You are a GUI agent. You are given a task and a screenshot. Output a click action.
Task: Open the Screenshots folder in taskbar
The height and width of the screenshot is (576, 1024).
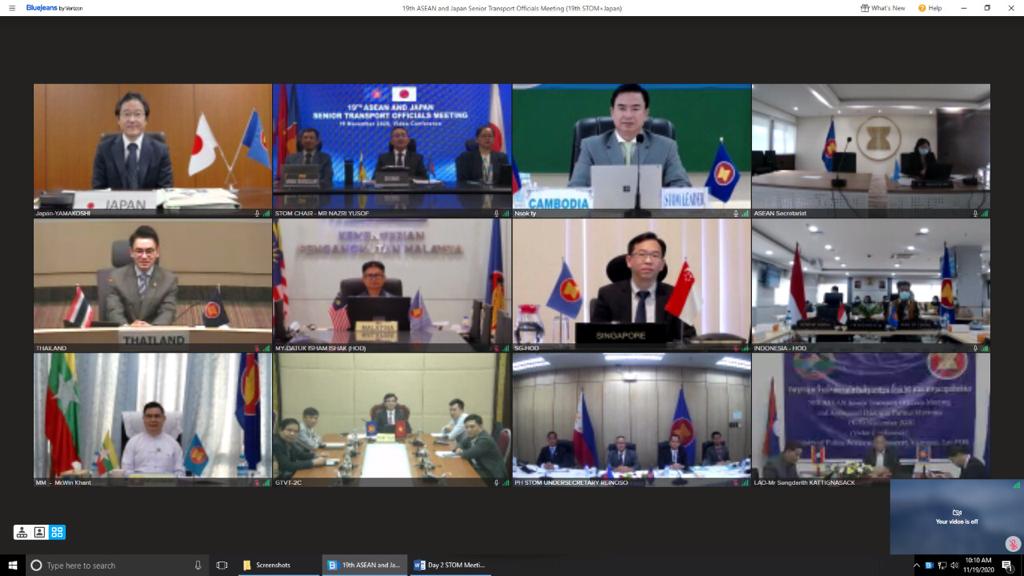(x=267, y=565)
